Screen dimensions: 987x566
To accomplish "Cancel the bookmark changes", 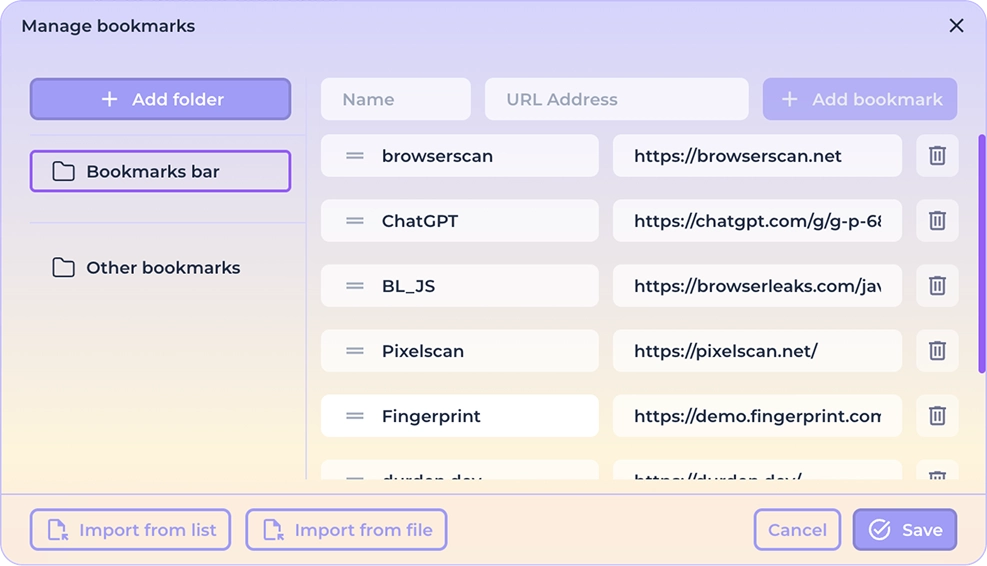I will pos(798,529).
